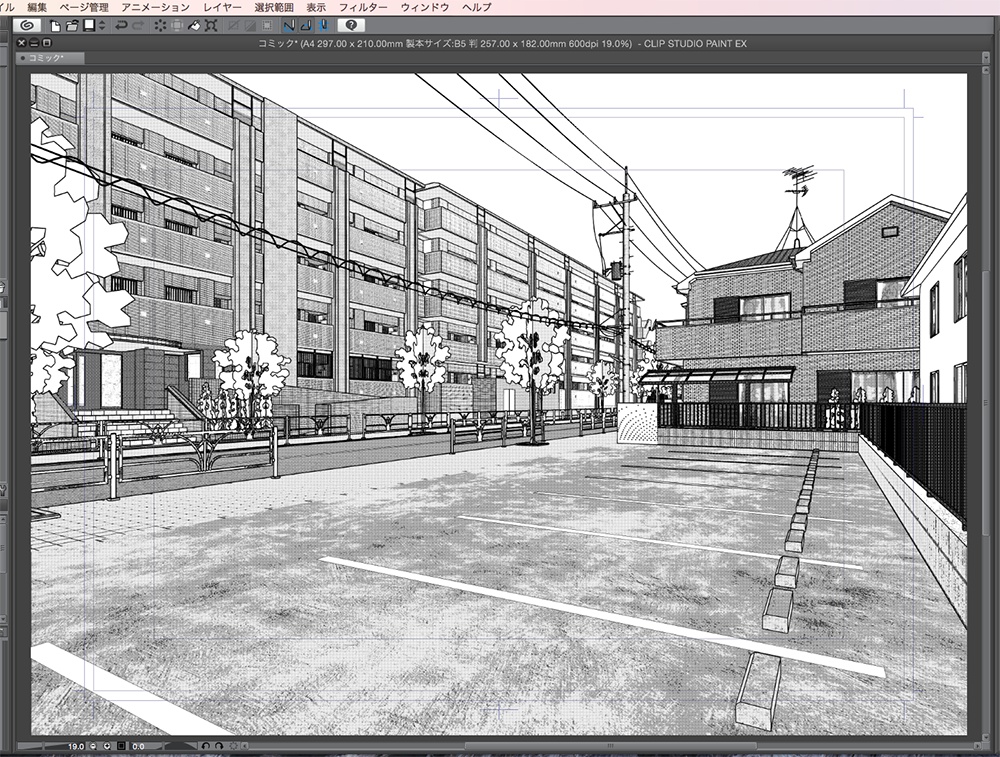Enable snap to grid
1000x757 pixels.
[x=323, y=26]
